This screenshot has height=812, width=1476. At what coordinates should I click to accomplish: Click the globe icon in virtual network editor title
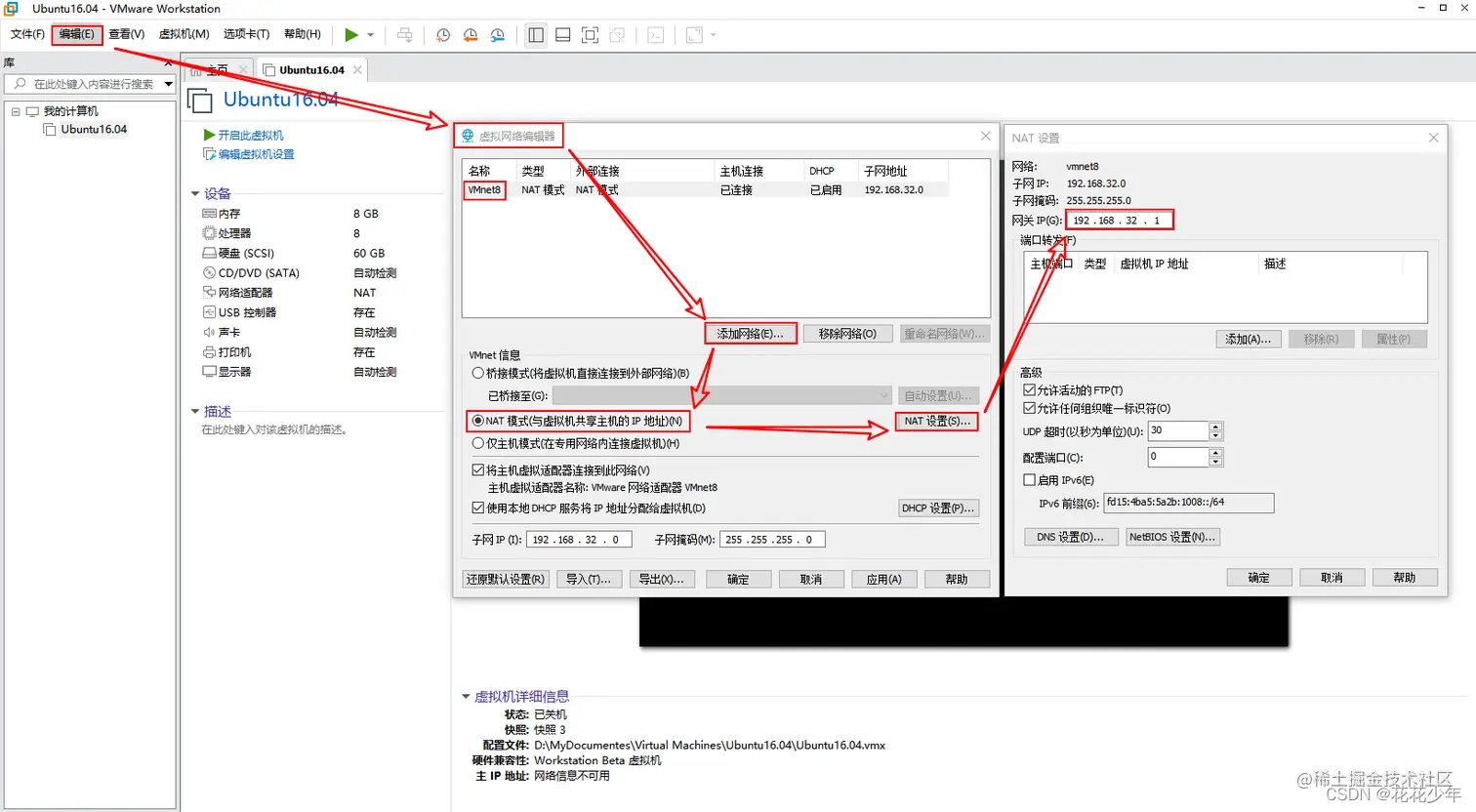point(468,136)
